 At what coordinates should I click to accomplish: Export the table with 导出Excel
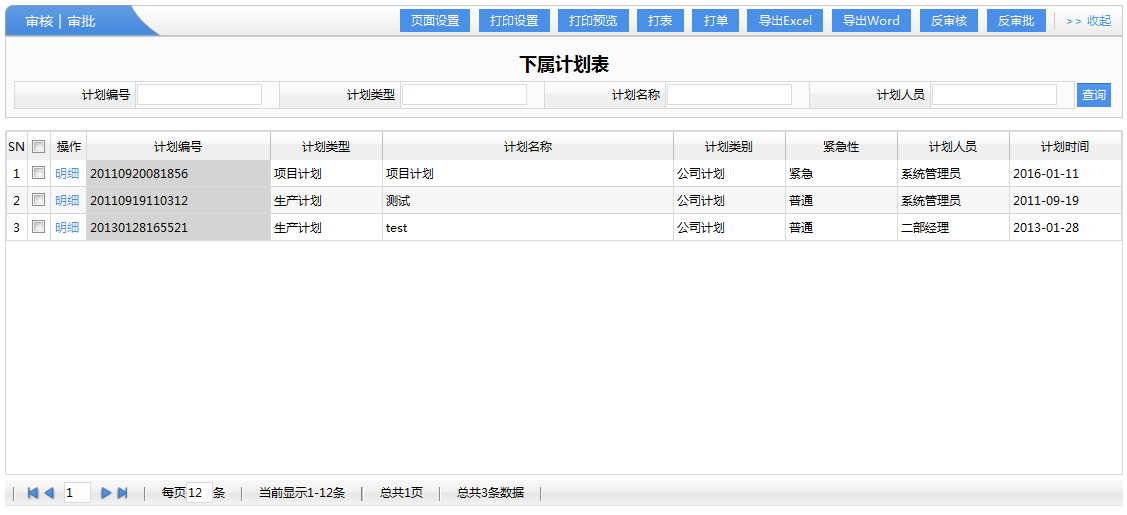(785, 21)
